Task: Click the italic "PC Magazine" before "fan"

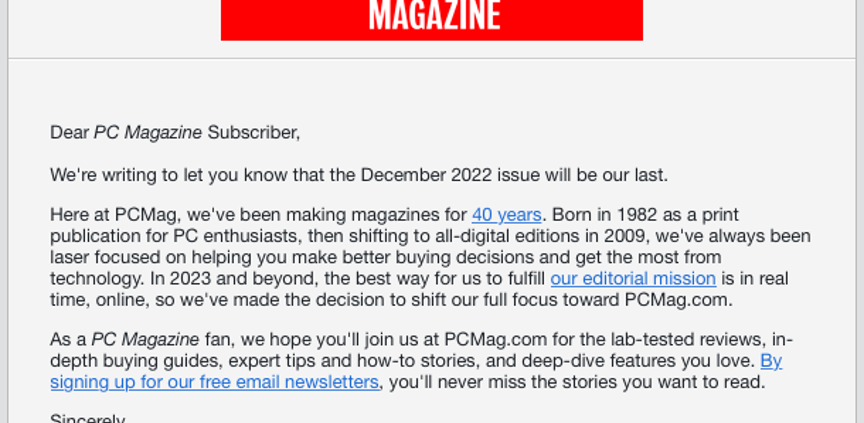Action: click(145, 339)
